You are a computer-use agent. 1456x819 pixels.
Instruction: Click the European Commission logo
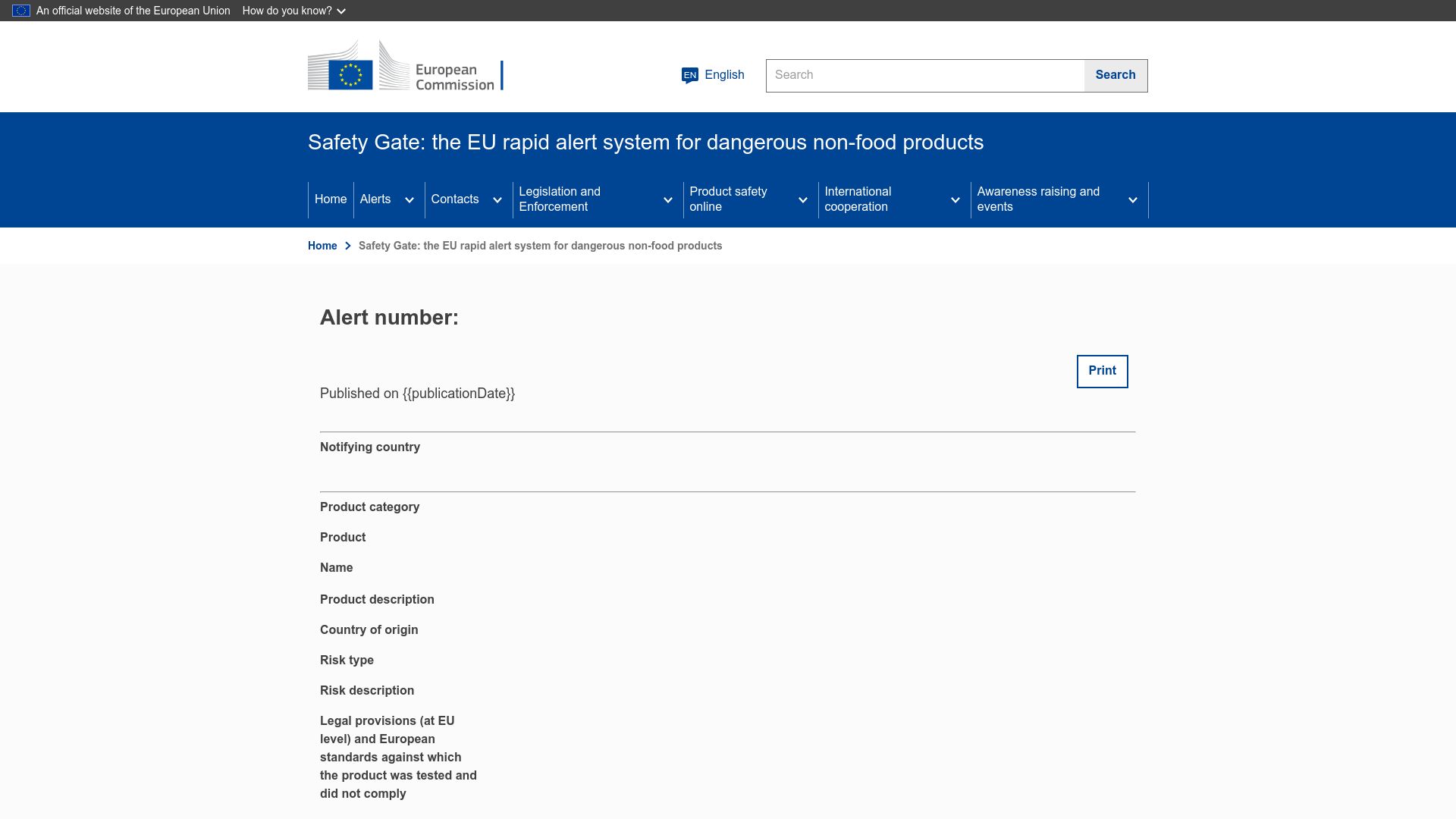coord(405,66)
